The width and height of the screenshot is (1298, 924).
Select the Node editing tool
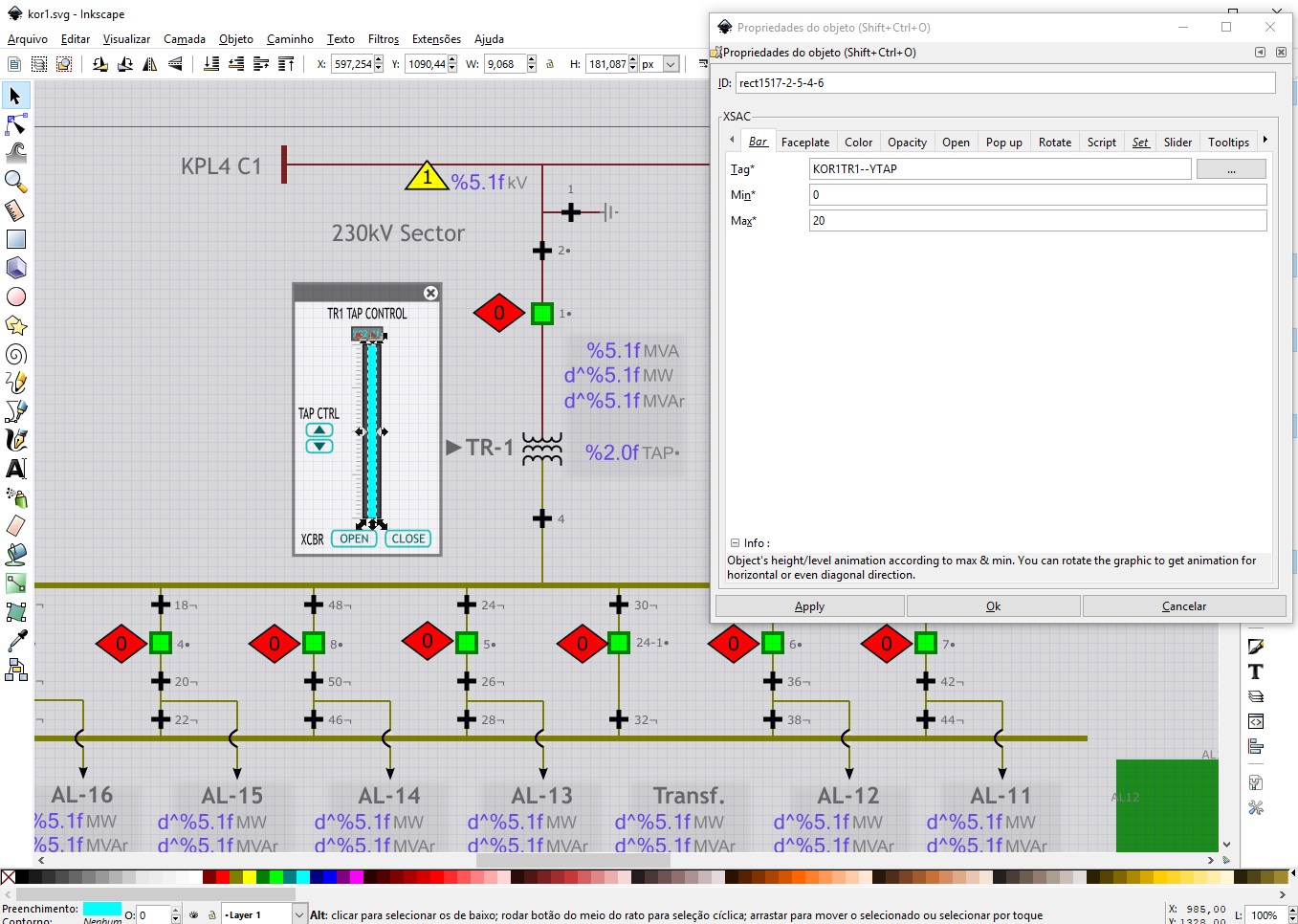point(15,124)
